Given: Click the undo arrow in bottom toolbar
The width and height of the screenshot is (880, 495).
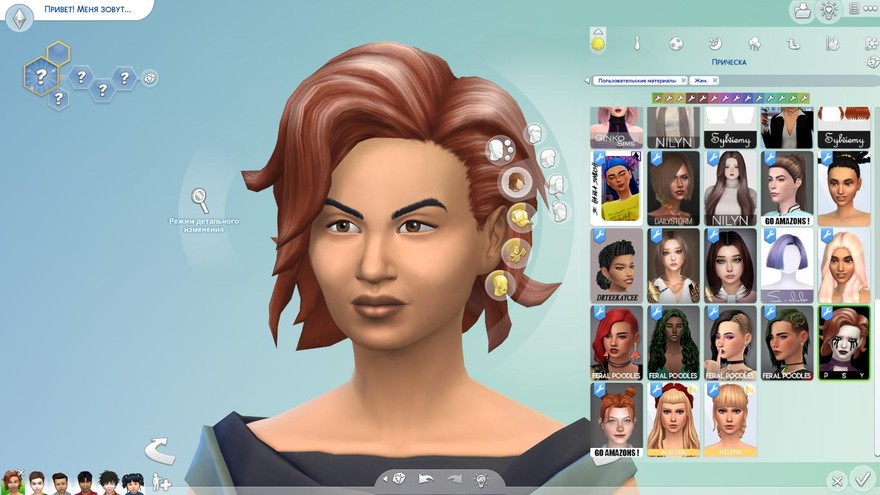Looking at the screenshot, I should [427, 479].
